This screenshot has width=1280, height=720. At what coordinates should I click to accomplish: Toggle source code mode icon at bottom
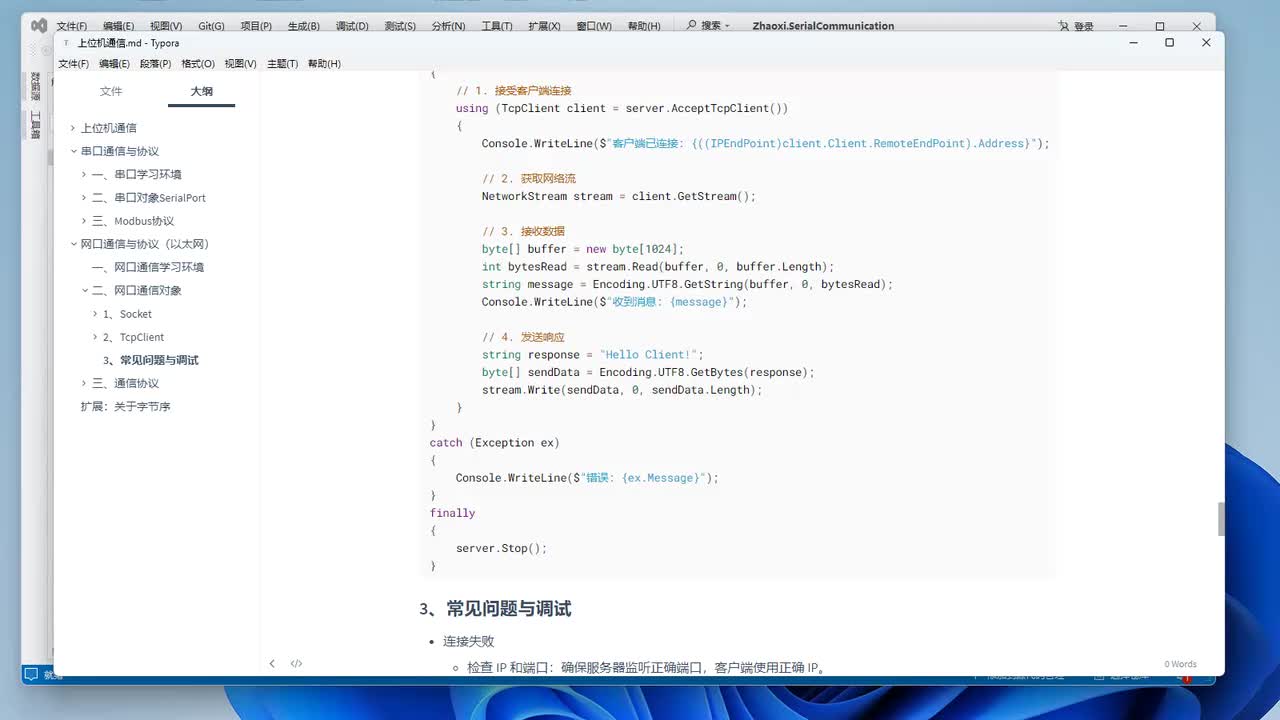coord(296,663)
